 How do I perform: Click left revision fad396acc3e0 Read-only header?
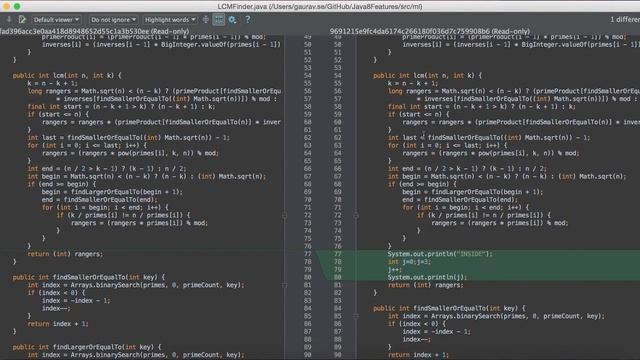click(94, 31)
